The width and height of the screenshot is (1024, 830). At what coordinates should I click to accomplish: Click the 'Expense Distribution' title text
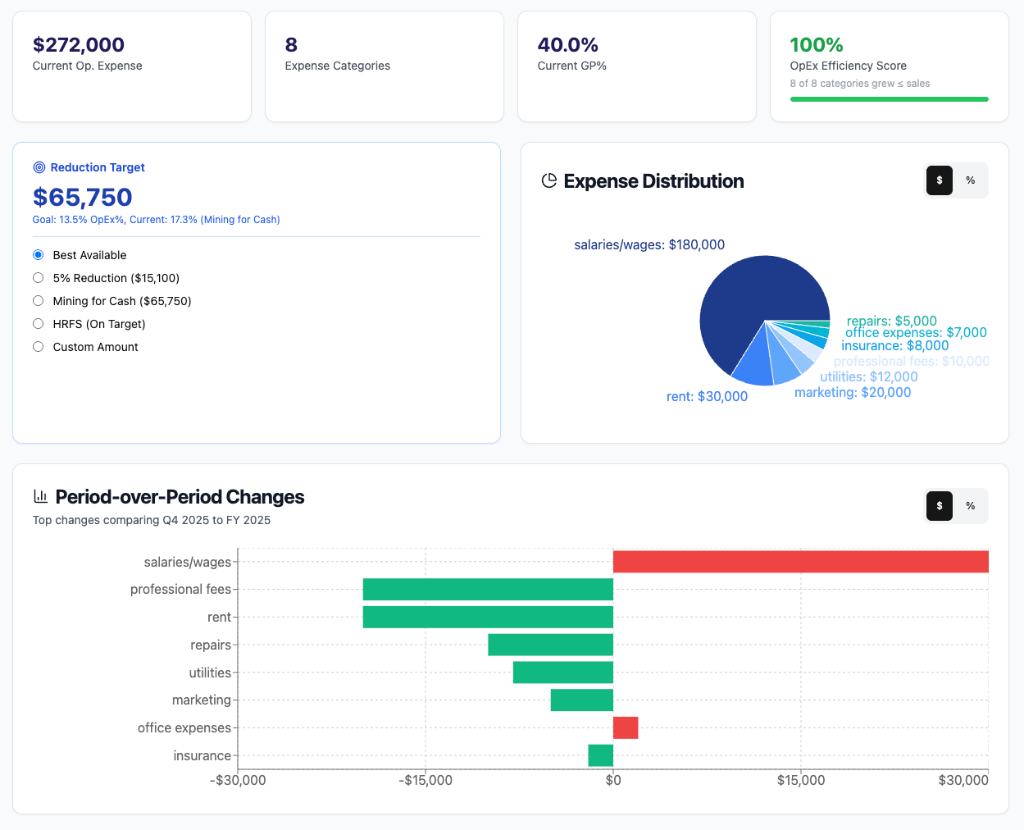[x=654, y=181]
